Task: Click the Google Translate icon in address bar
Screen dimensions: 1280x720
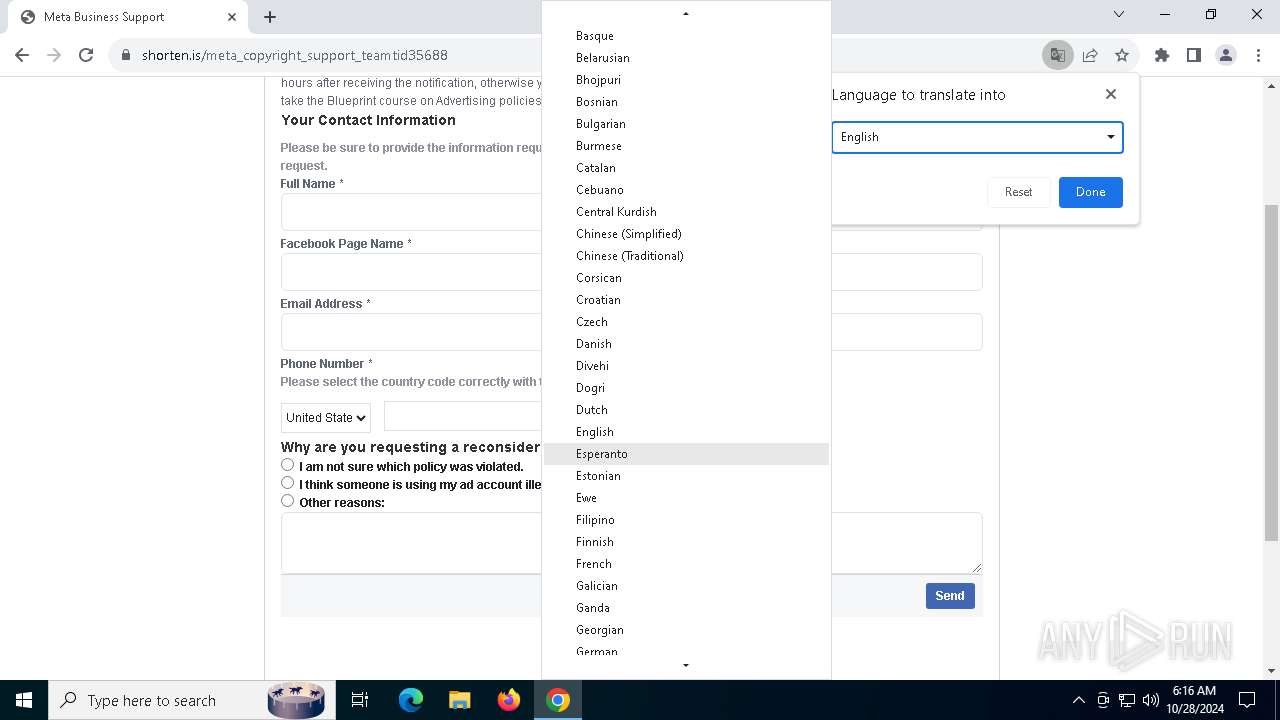Action: click(x=1057, y=55)
